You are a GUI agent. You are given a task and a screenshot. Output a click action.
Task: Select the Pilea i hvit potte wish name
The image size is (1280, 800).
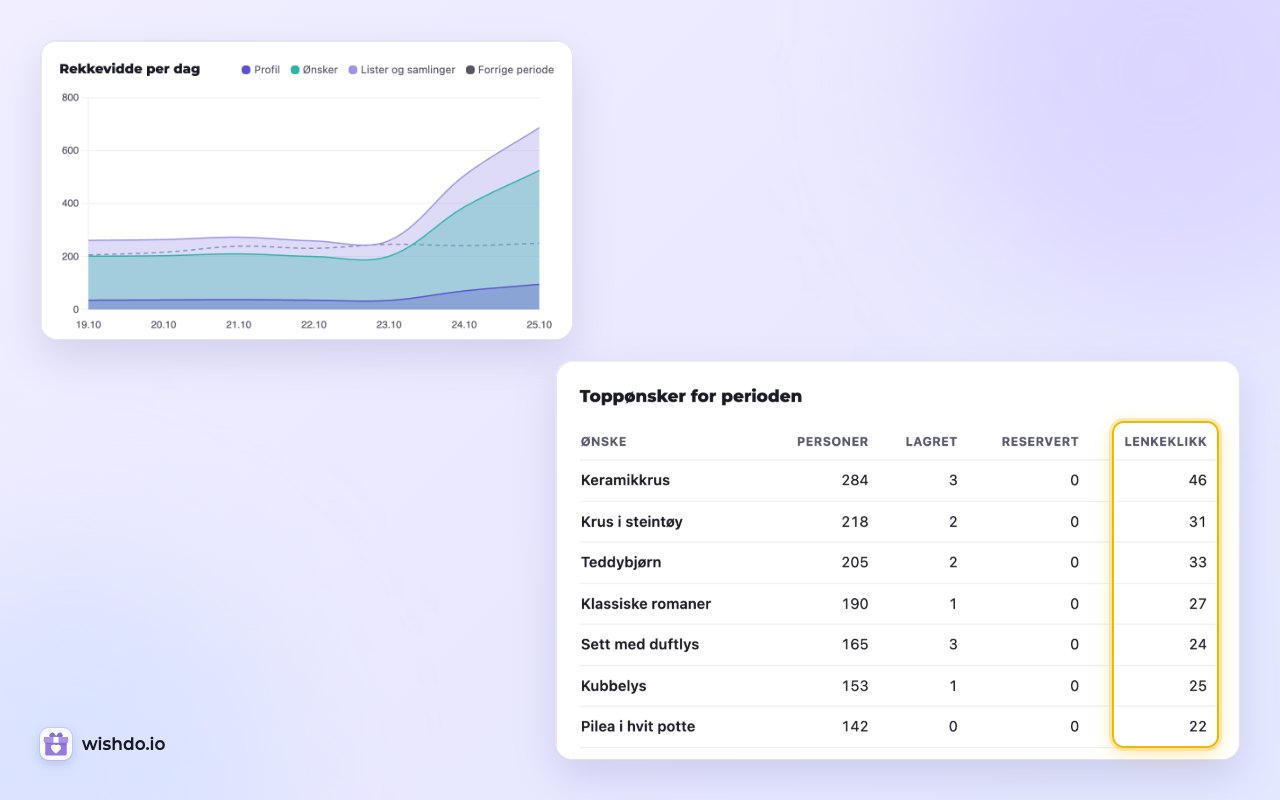pyautogui.click(x=638, y=726)
